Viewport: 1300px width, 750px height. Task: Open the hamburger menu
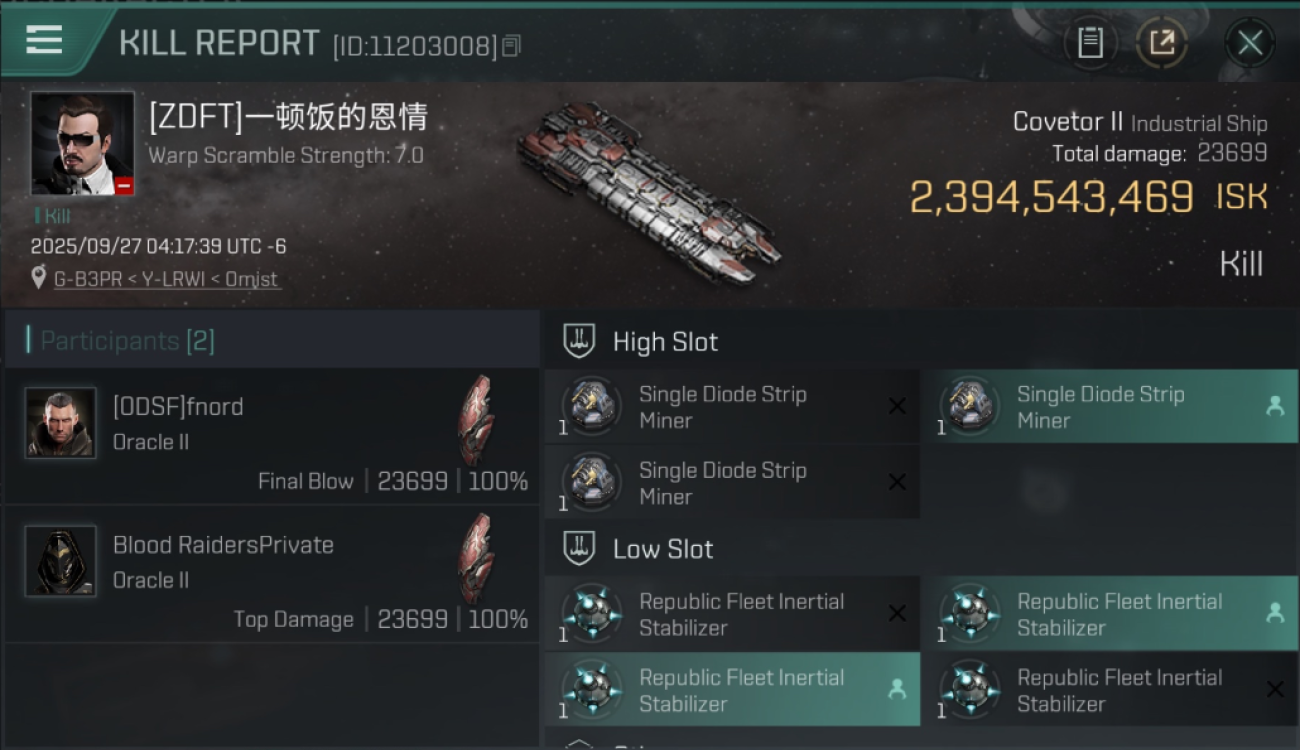(x=44, y=40)
